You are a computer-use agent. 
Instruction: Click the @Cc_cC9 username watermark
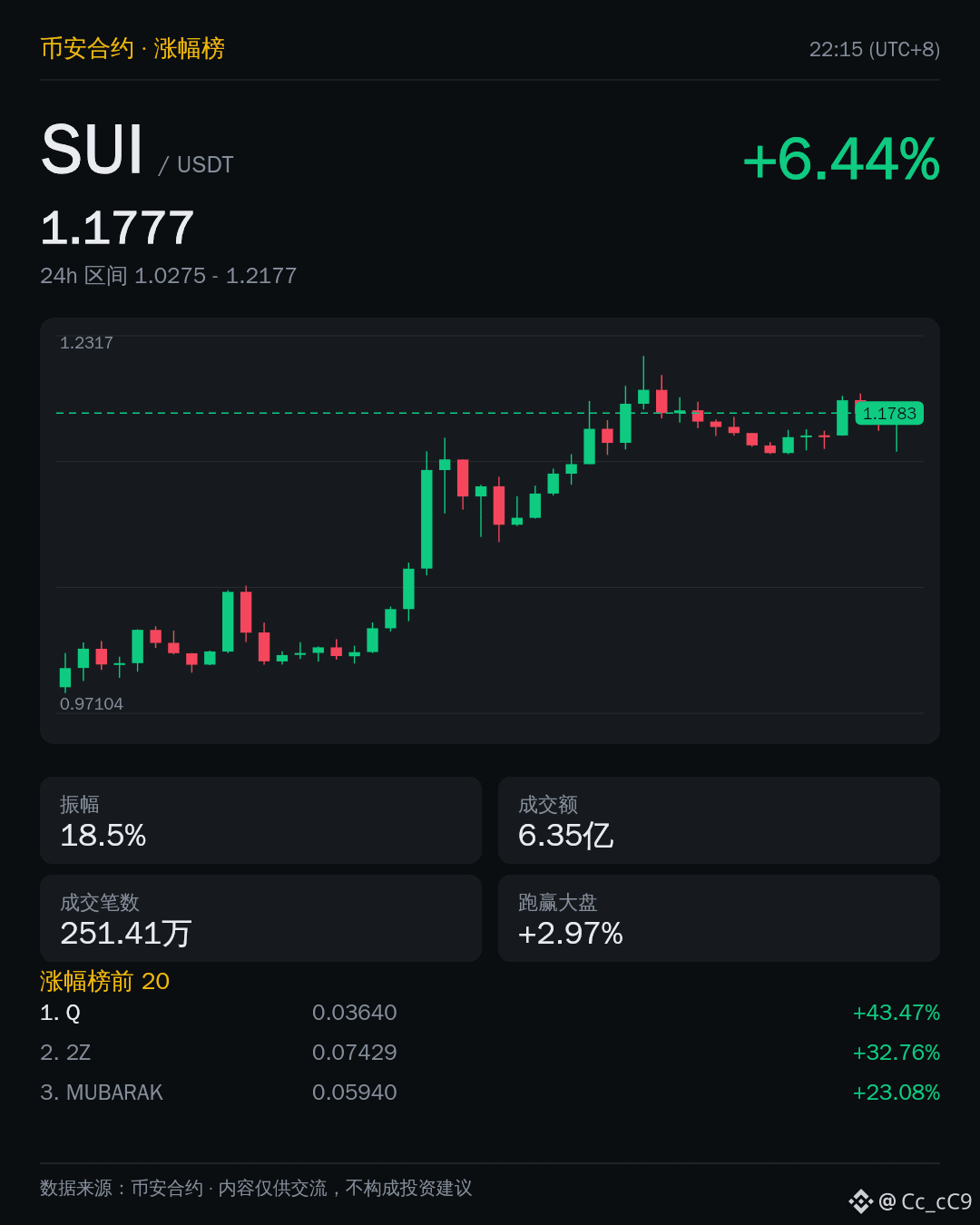click(x=926, y=1201)
